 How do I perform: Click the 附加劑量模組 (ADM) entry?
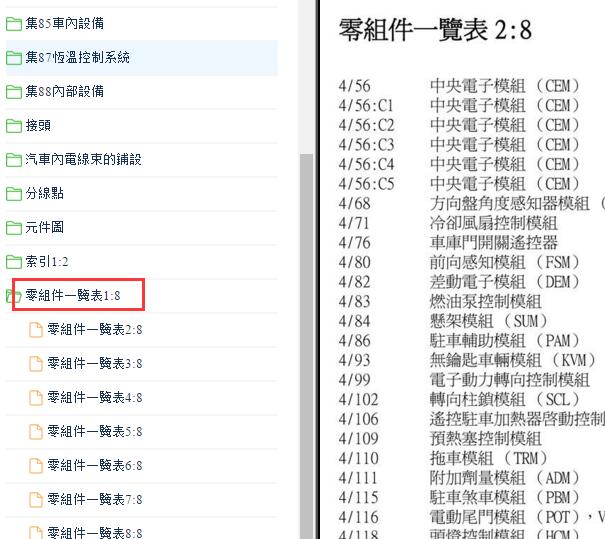(x=505, y=478)
